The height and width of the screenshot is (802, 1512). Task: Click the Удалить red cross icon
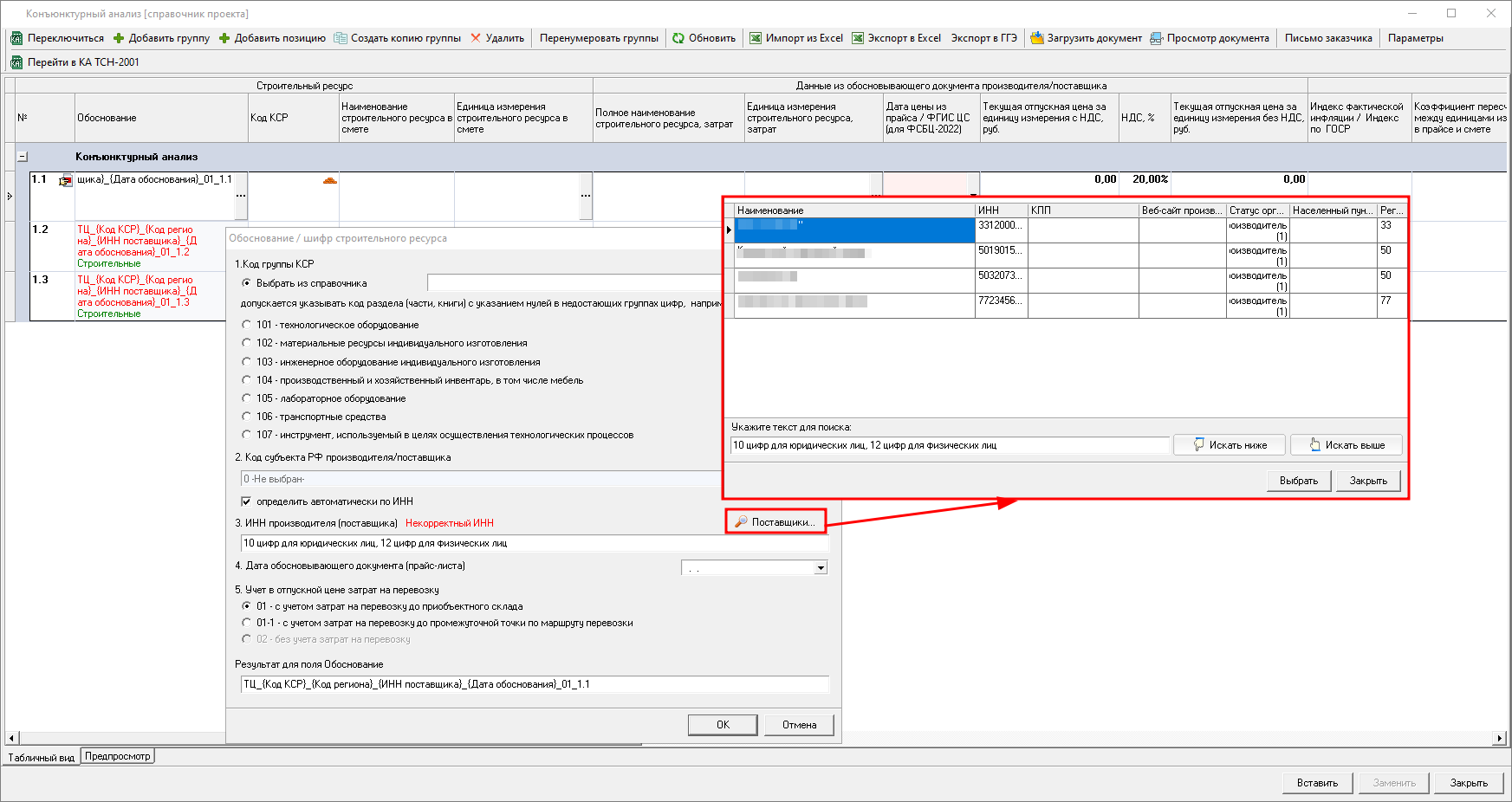[x=476, y=38]
